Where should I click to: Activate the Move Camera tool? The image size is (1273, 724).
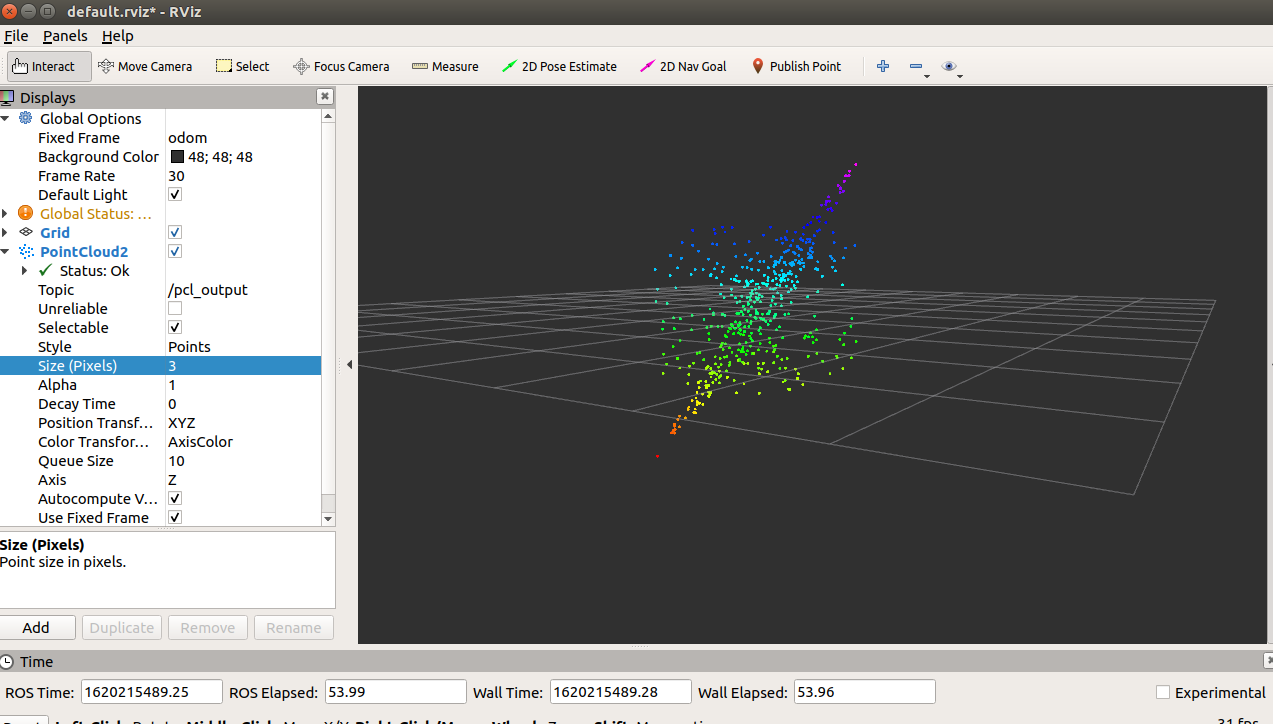coord(145,67)
